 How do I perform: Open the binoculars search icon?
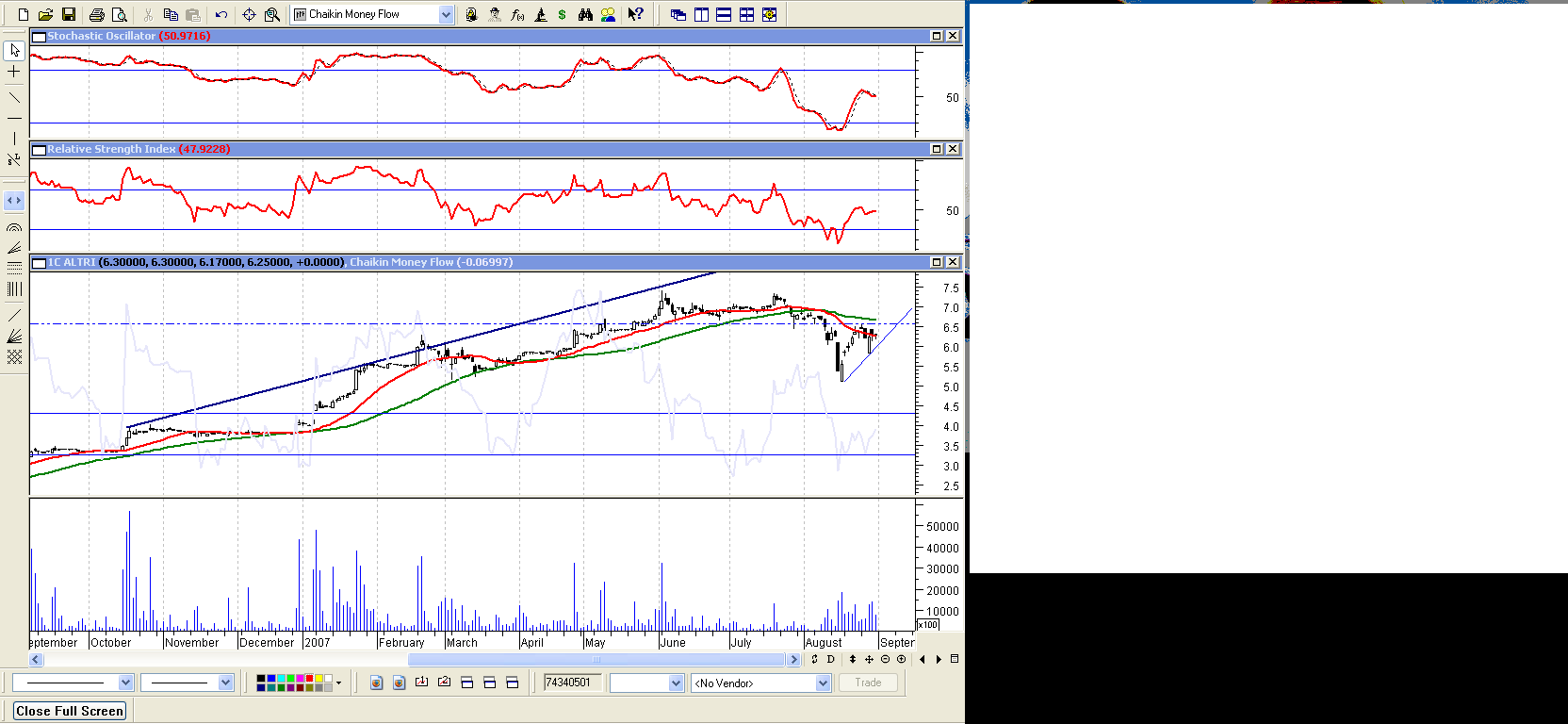(x=585, y=14)
